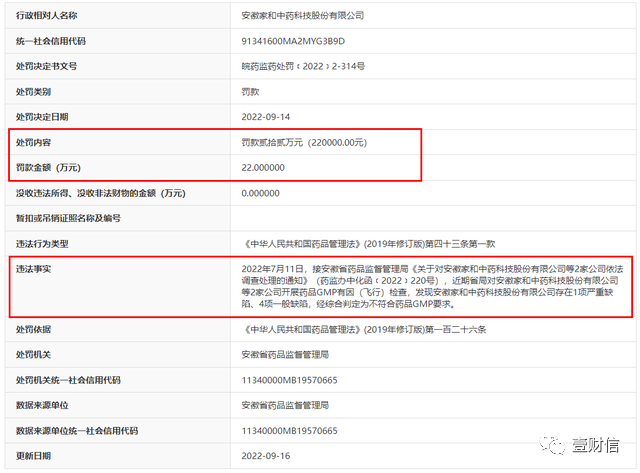The width and height of the screenshot is (640, 473).
Task: Click the label 行政相对人名称
Action: coord(47,16)
